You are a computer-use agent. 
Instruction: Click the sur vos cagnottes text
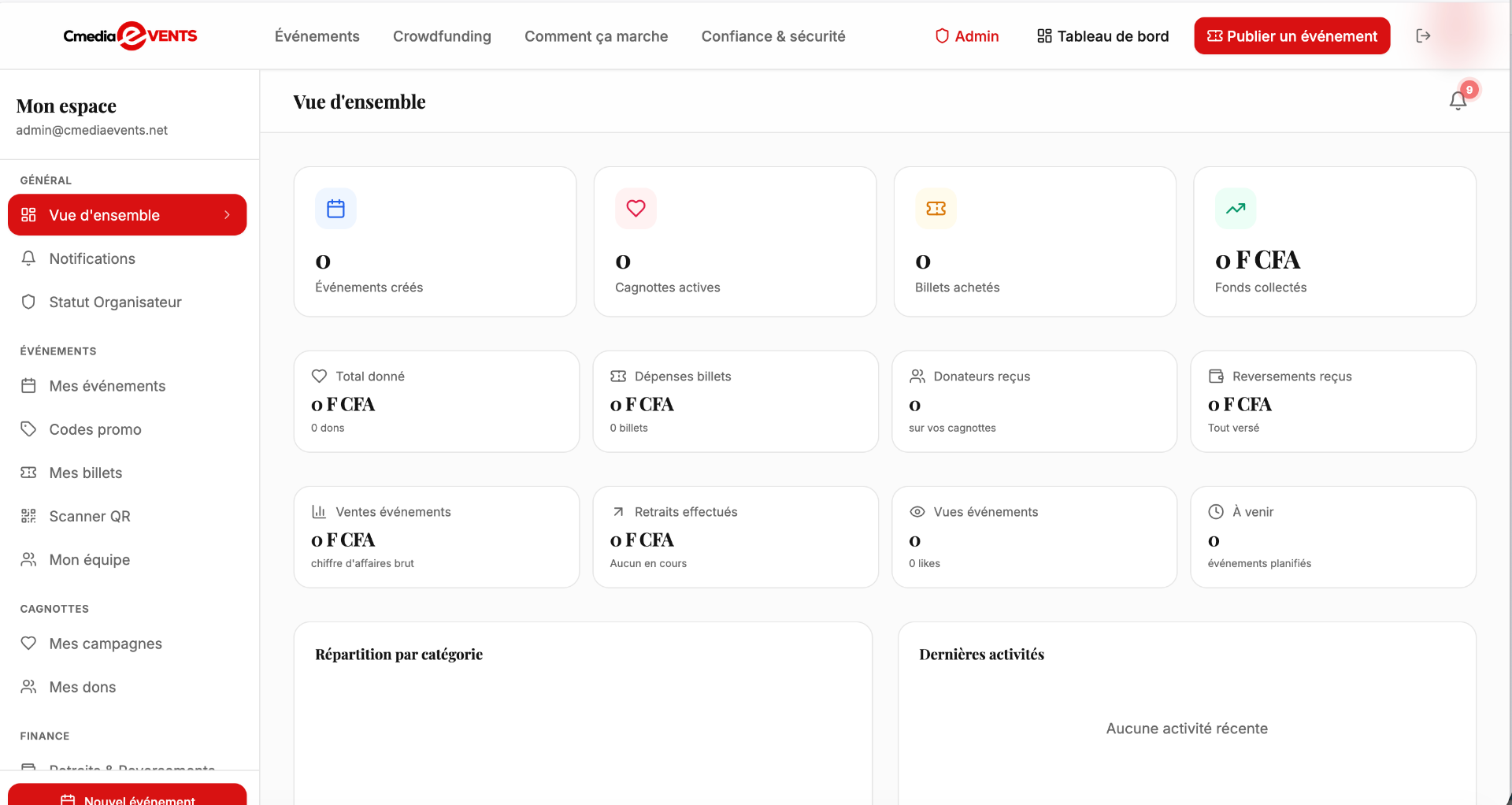[x=952, y=428]
